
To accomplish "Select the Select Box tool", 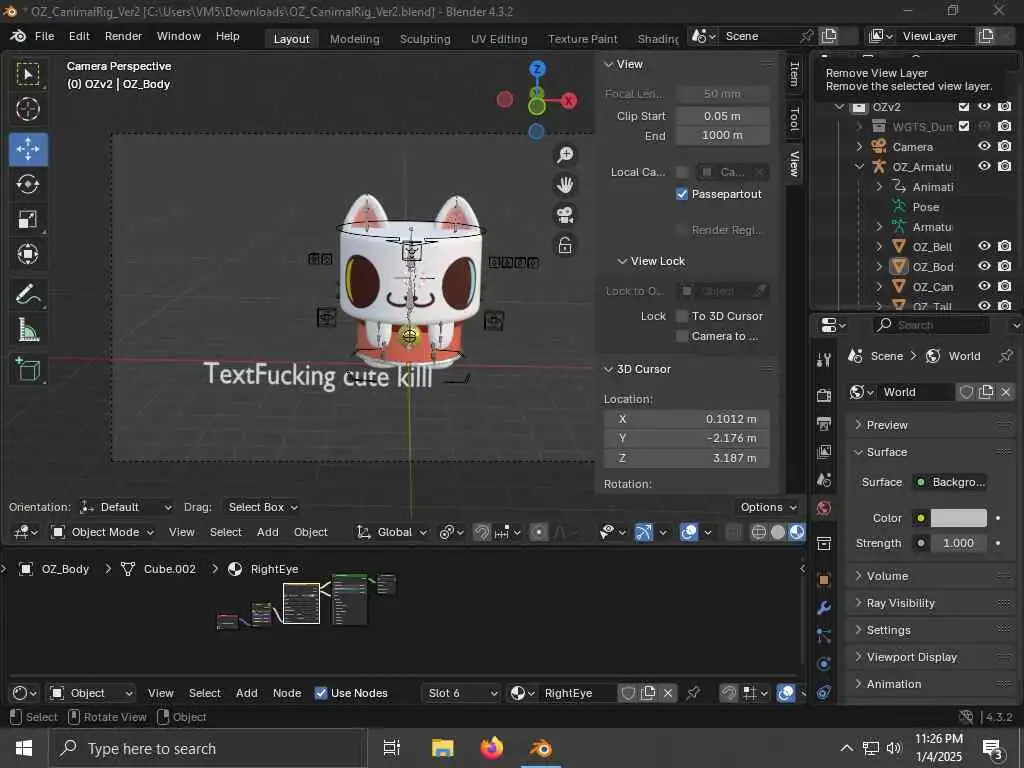I will (28, 74).
